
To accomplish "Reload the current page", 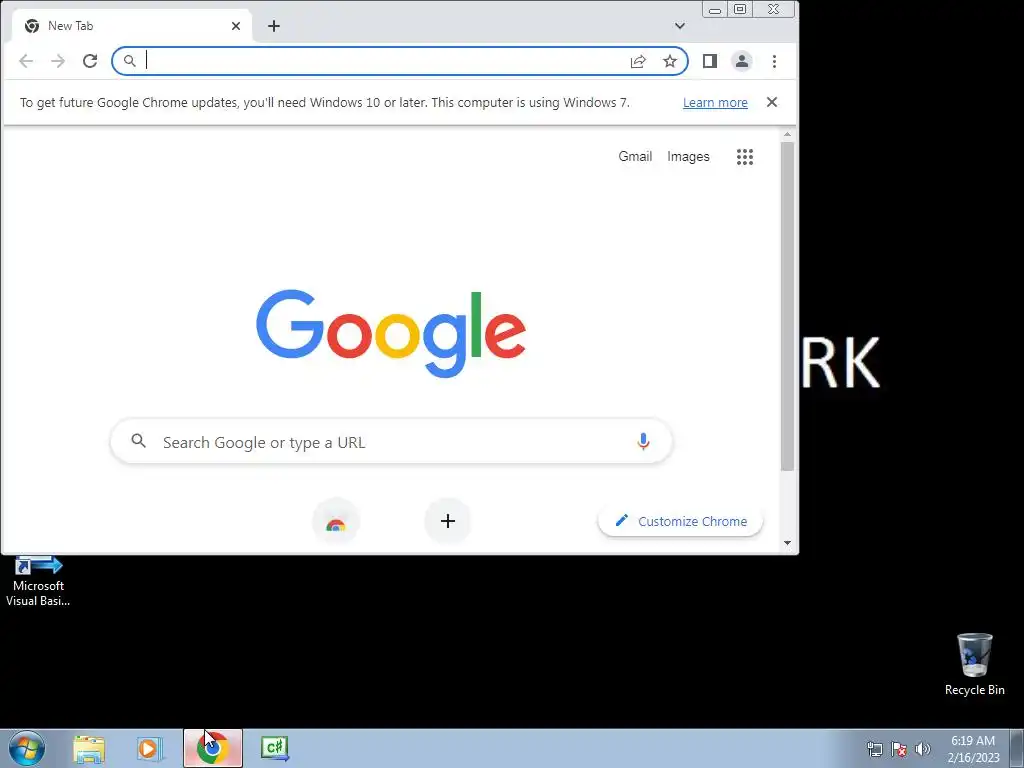I will [90, 61].
